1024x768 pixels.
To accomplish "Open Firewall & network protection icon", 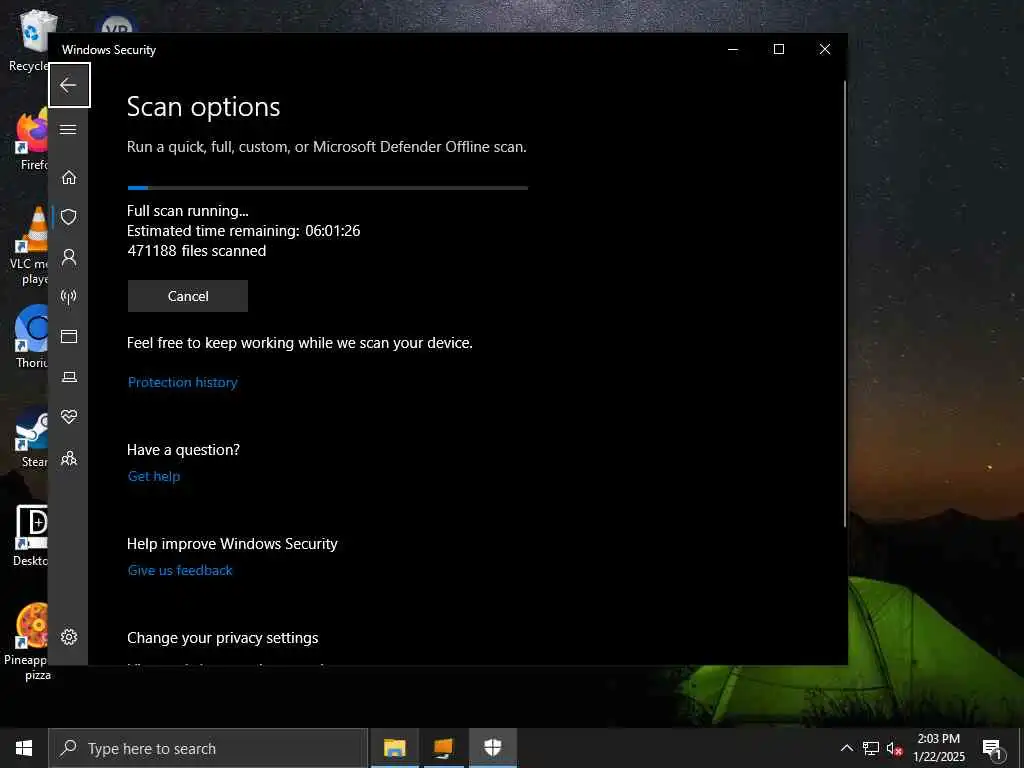I will coord(69,296).
